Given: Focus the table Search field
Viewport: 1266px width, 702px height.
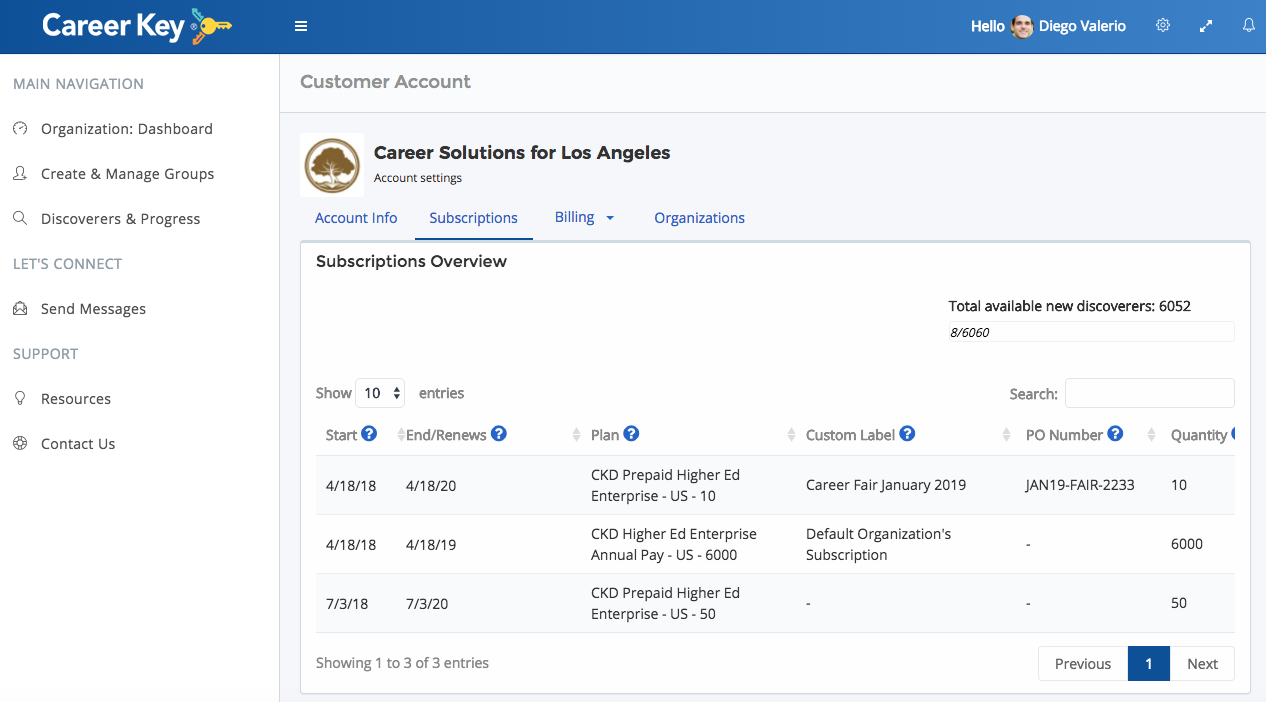Looking at the screenshot, I should 1149,393.
